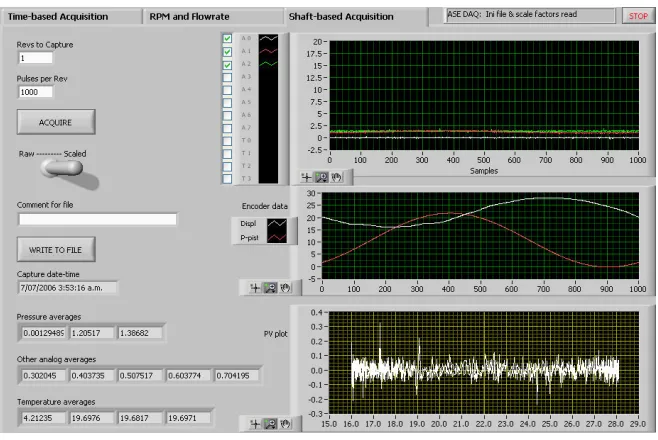Select zoom tool under Encoder data graph

[x=270, y=288]
